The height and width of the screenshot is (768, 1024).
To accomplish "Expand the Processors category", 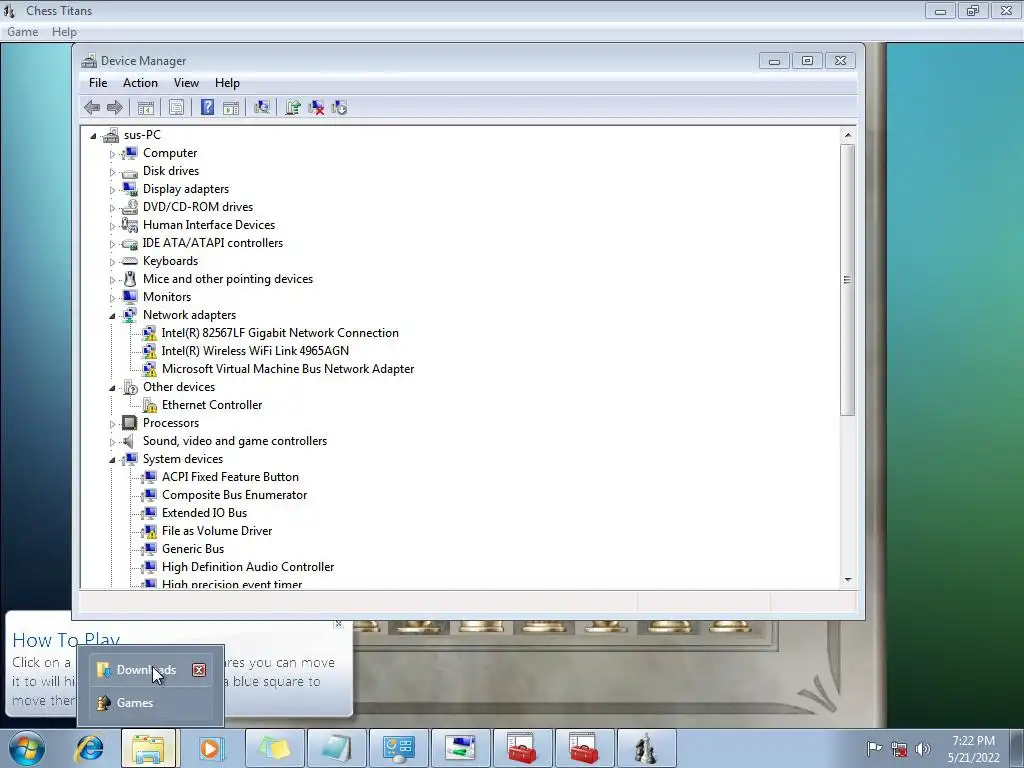I will click(x=112, y=424).
